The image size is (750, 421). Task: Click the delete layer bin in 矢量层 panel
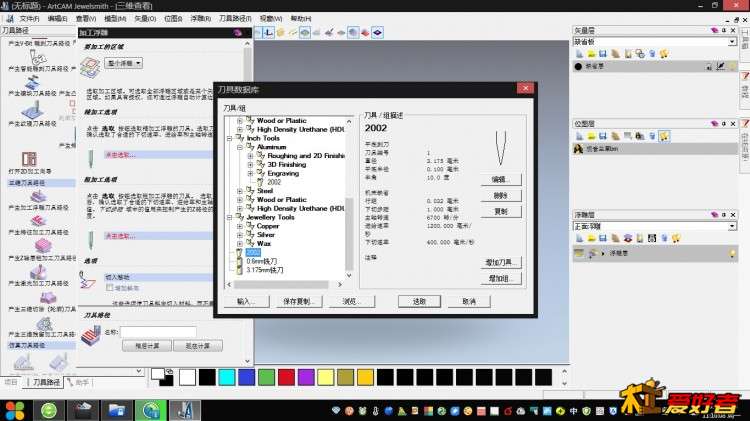652,54
